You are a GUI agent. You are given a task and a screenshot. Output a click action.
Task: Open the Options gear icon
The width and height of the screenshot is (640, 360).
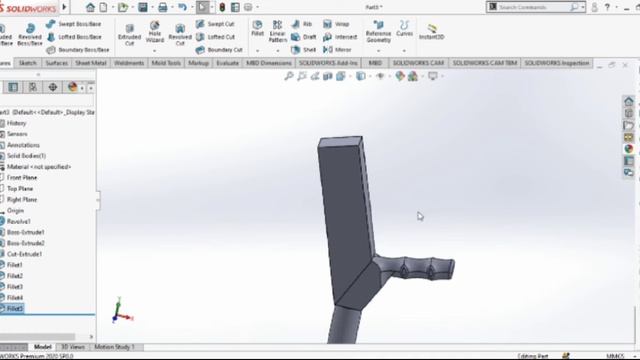[x=248, y=7]
